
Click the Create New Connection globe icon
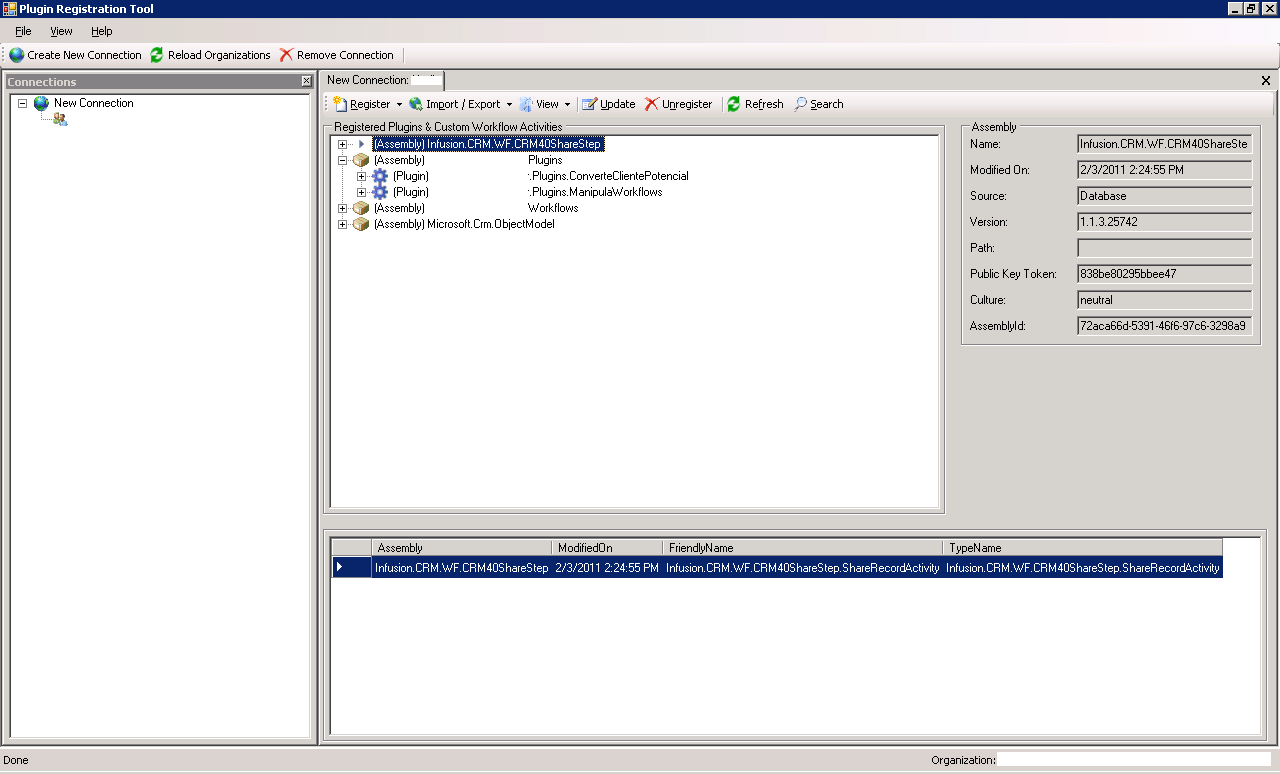pos(17,55)
